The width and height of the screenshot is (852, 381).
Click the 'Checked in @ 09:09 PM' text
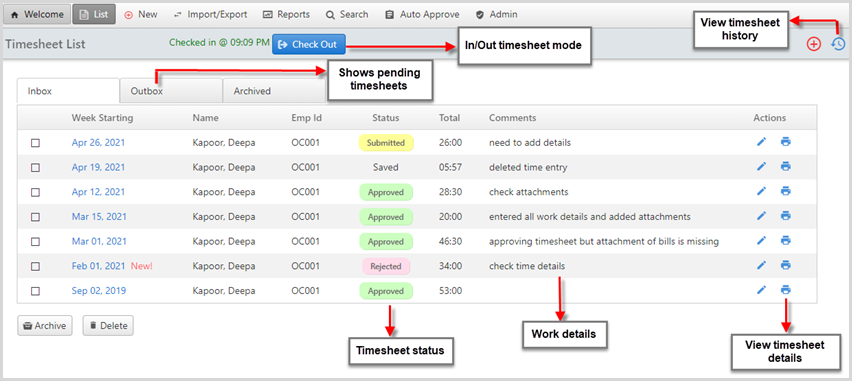click(219, 42)
